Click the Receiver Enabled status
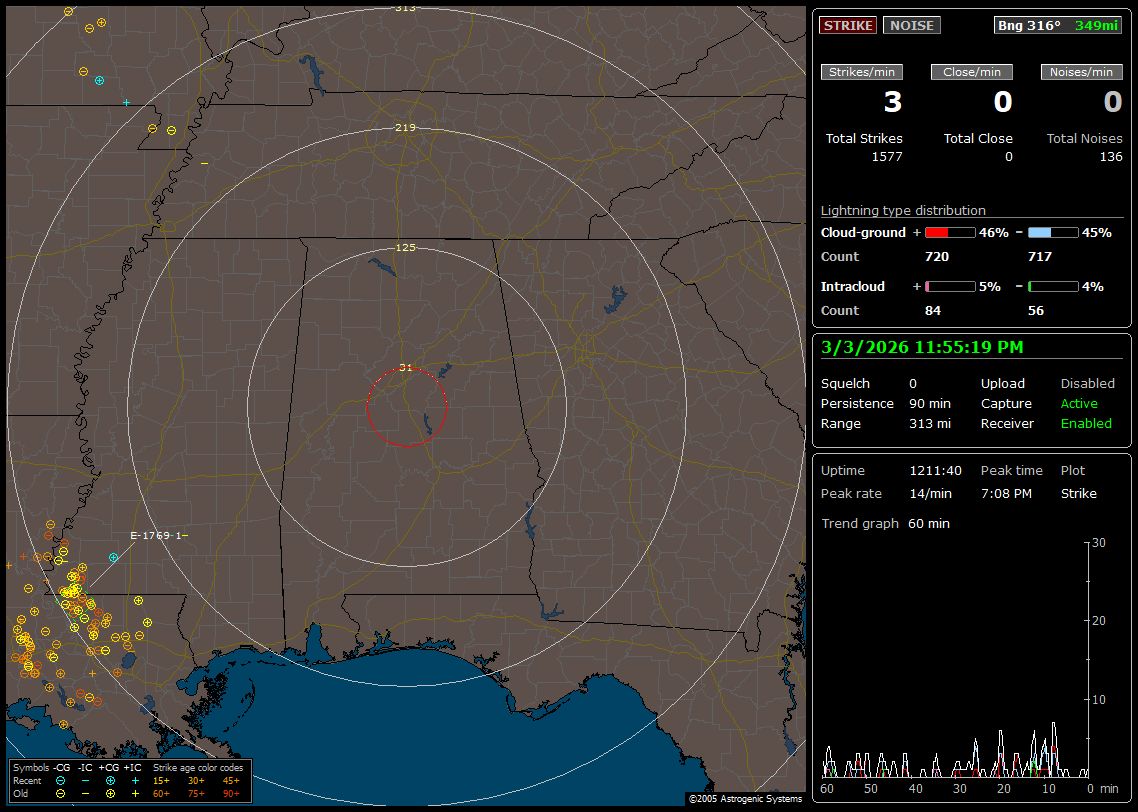Image resolution: width=1138 pixels, height=812 pixels. point(1086,424)
